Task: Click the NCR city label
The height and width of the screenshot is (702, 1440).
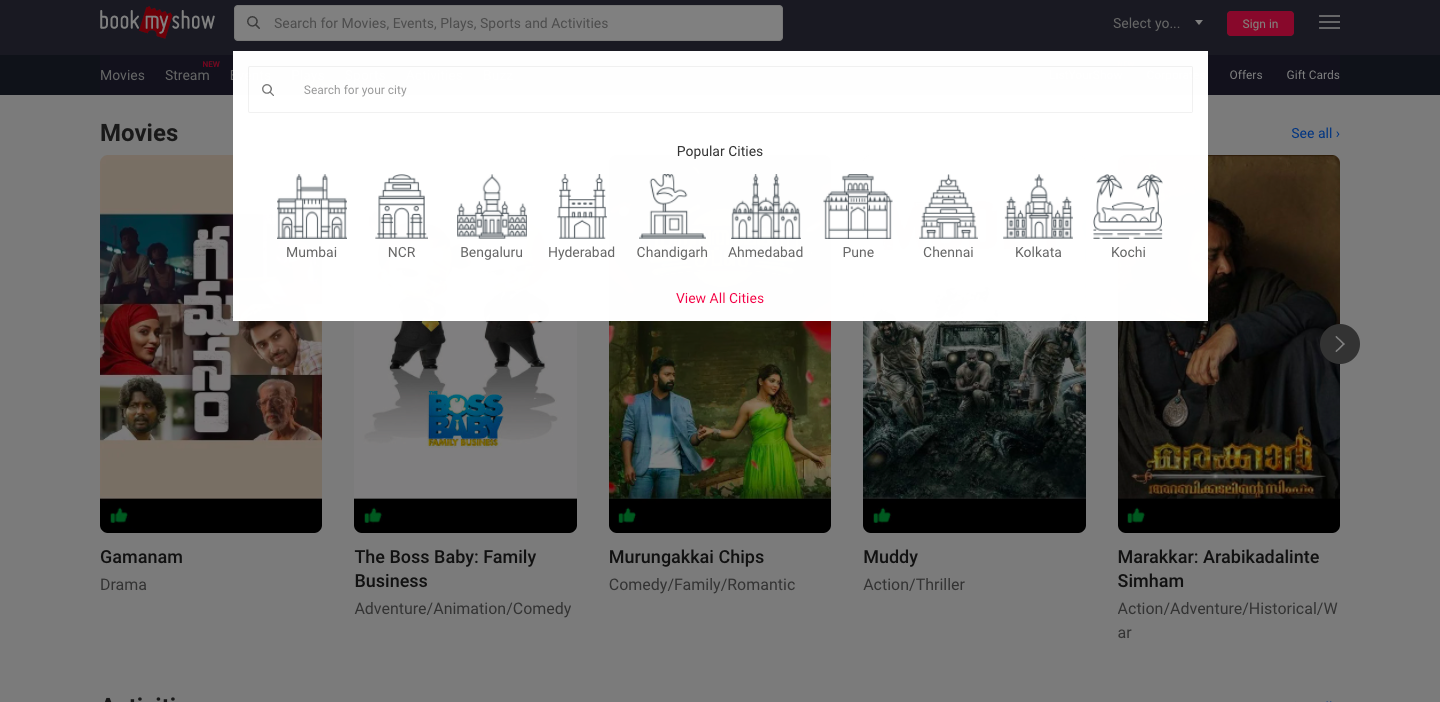Action: 401,252
